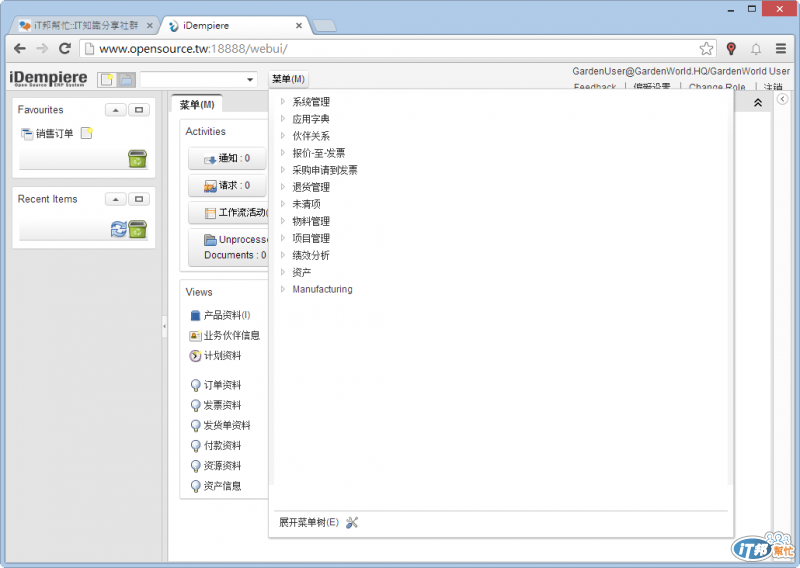The width and height of the screenshot is (800, 568).
Task: Open 发货单资料 view
Action: pos(220,425)
